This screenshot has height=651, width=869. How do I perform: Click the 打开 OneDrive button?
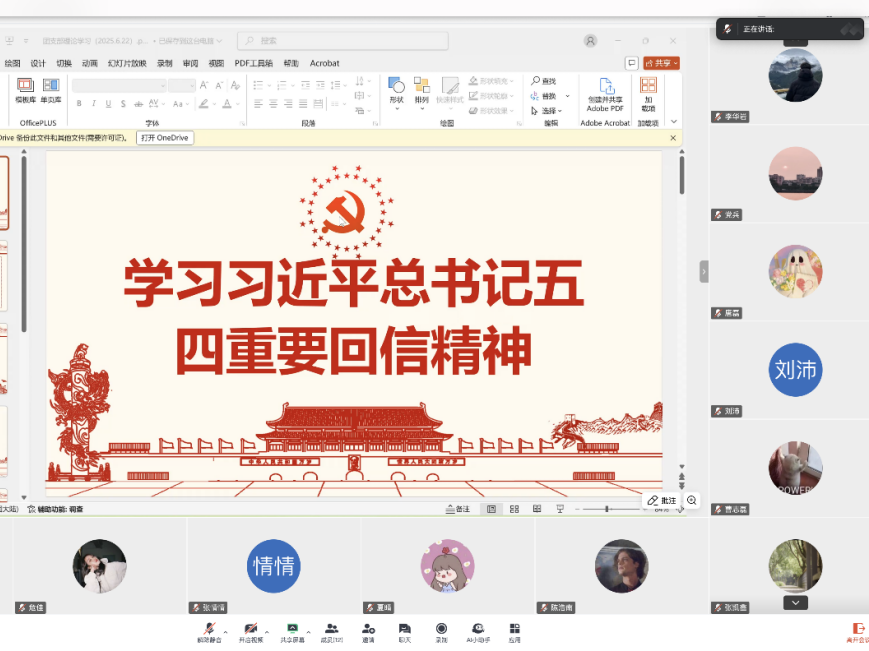click(x=164, y=138)
